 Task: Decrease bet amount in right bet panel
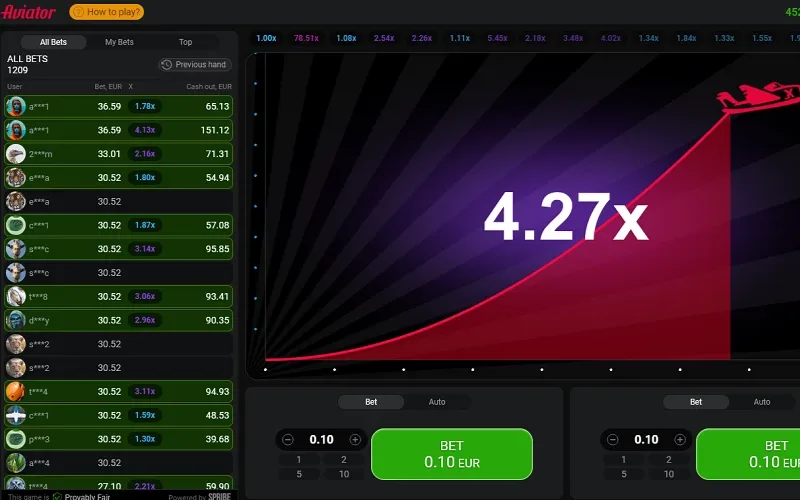tap(613, 439)
